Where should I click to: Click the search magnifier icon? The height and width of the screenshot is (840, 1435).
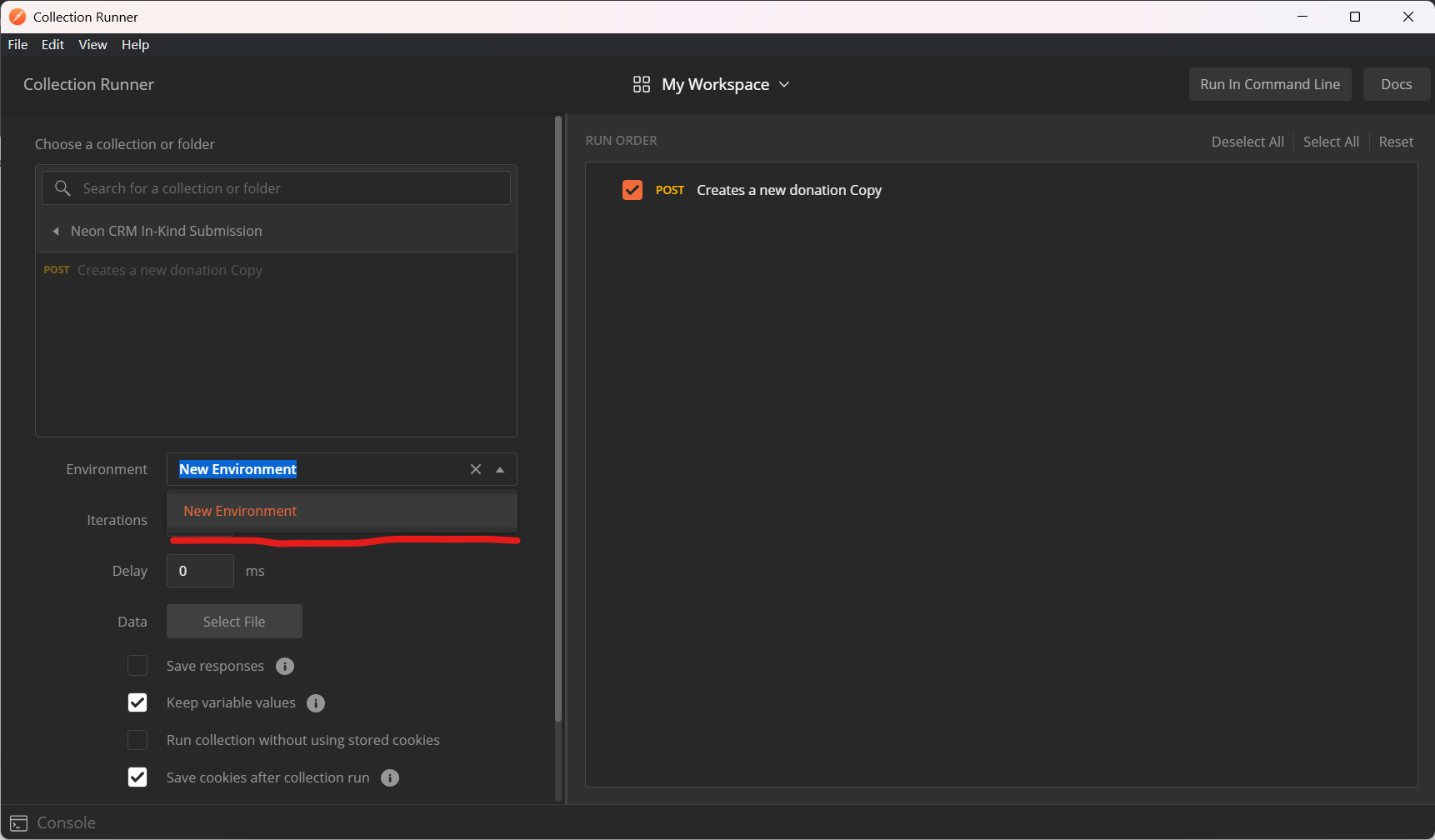tap(62, 188)
